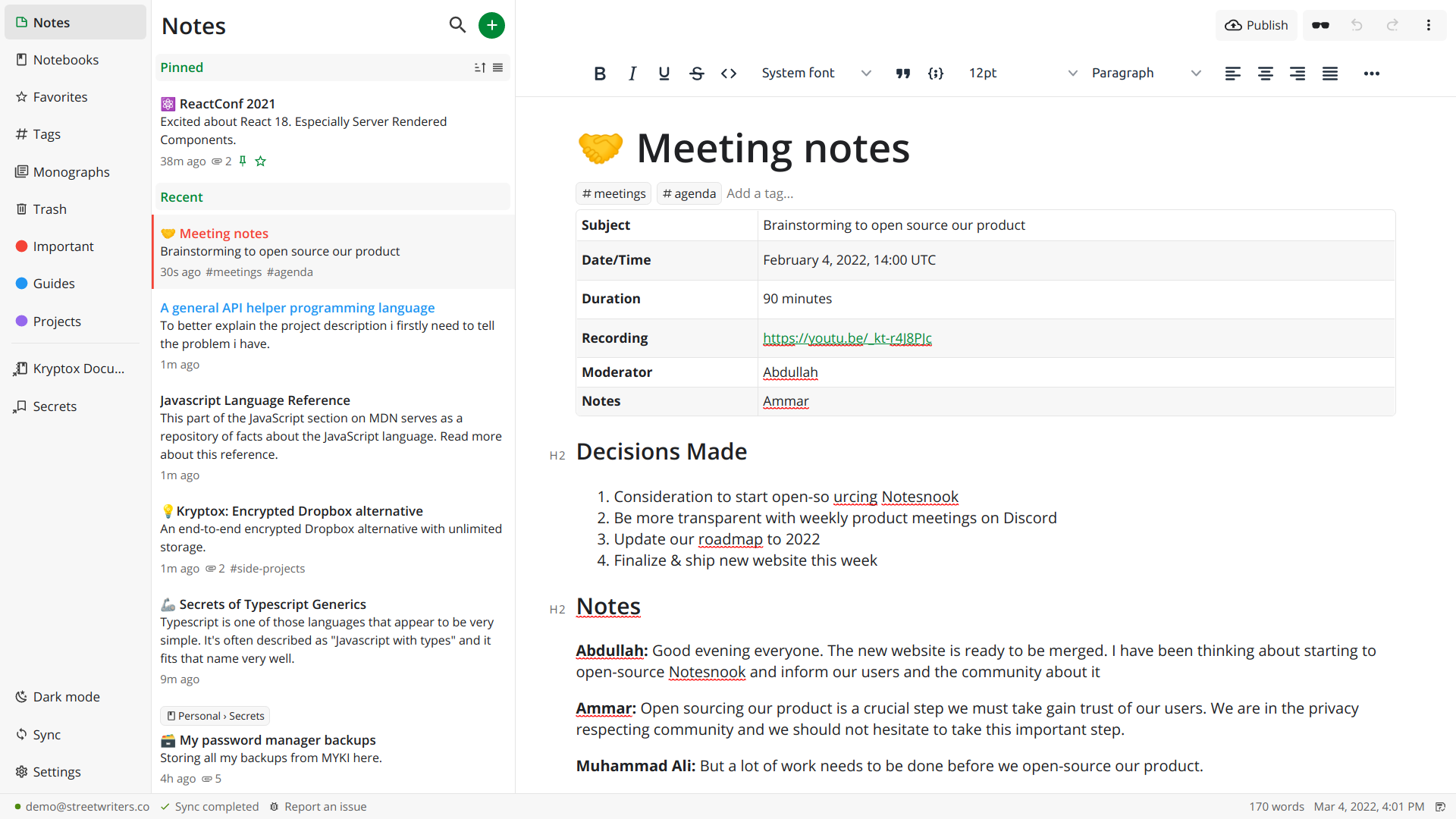Open the three-dot note properties menu
The width and height of the screenshot is (1456, 819).
(1428, 25)
